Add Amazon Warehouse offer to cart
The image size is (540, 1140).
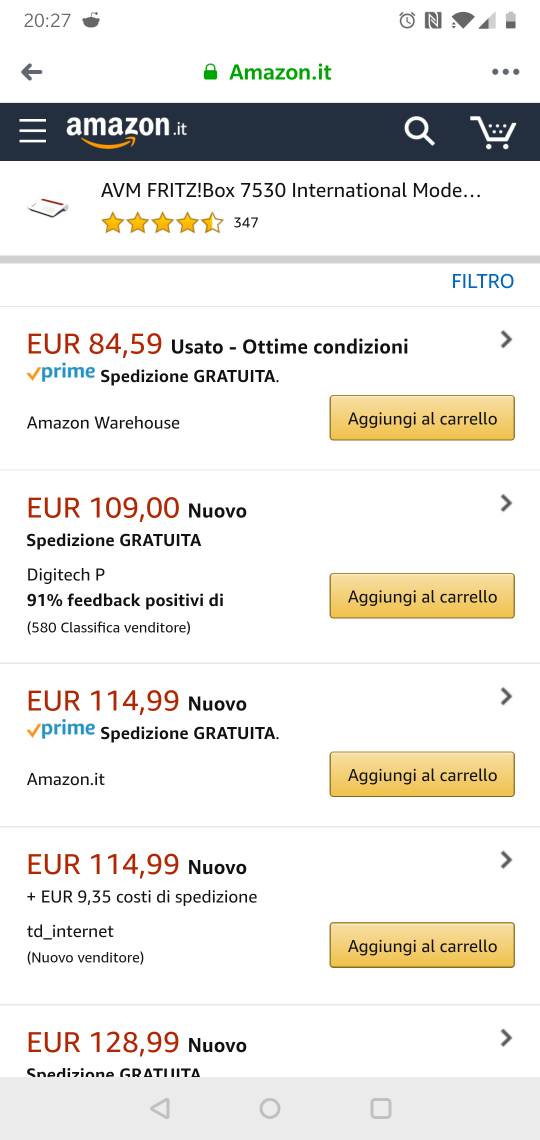(x=422, y=418)
